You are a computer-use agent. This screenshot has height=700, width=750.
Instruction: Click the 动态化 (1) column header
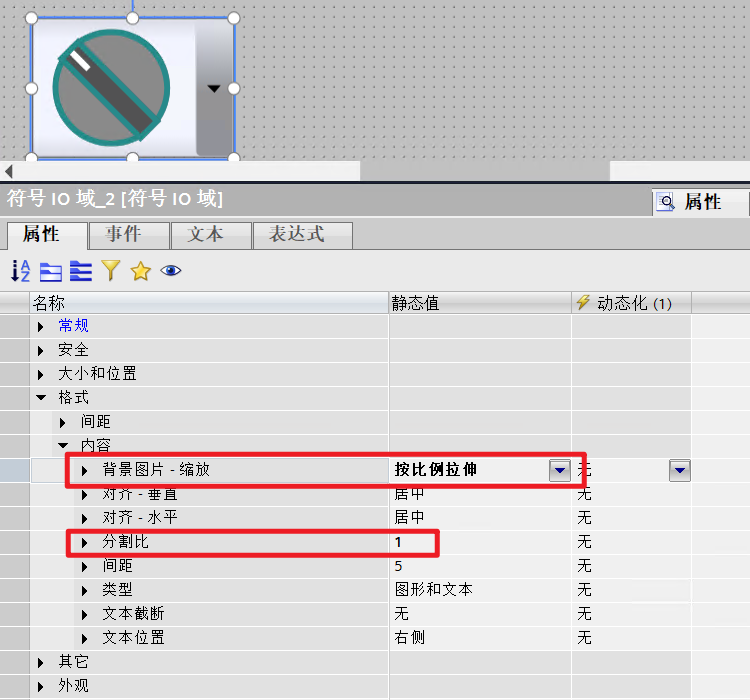(x=631, y=303)
